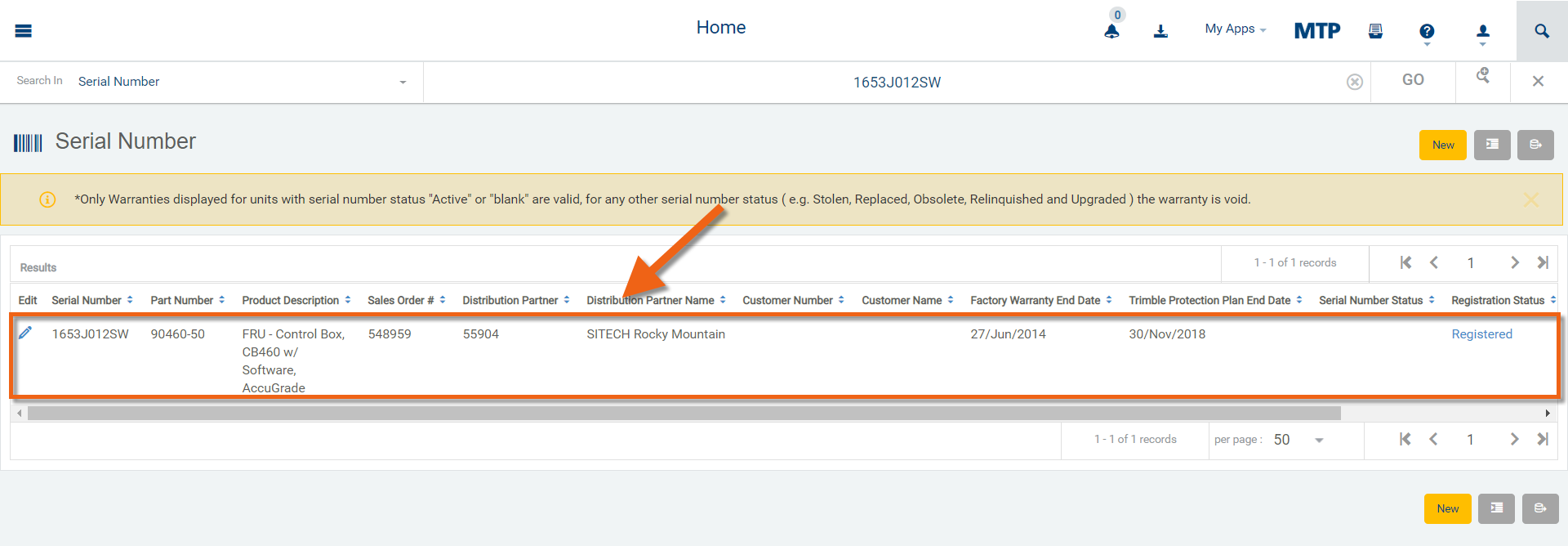Click the top yellow New button
This screenshot has height=546, width=1568.
coord(1442,145)
